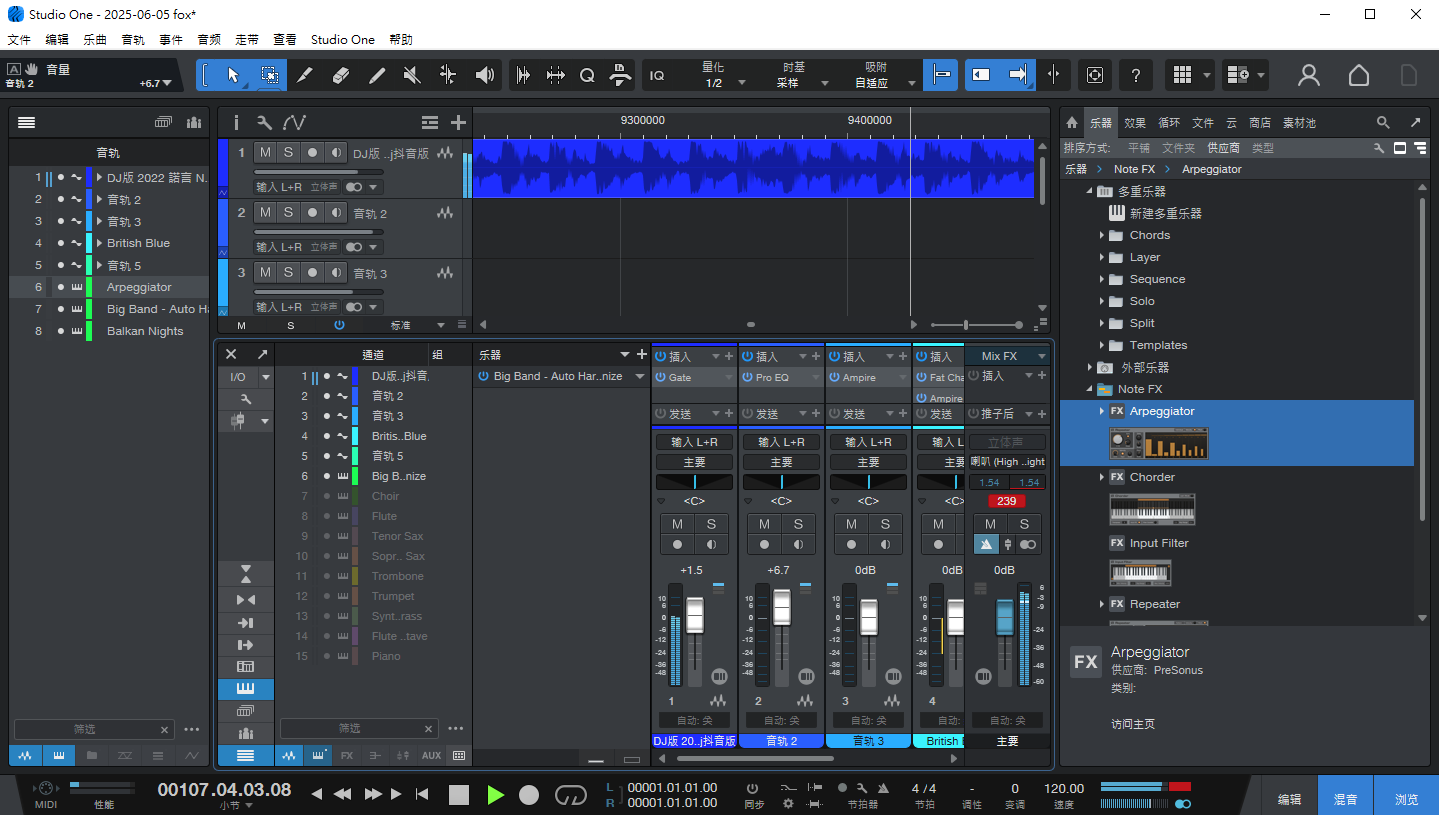Expand the 外部乐器 node
The height and width of the screenshot is (815, 1439).
[1090, 368]
